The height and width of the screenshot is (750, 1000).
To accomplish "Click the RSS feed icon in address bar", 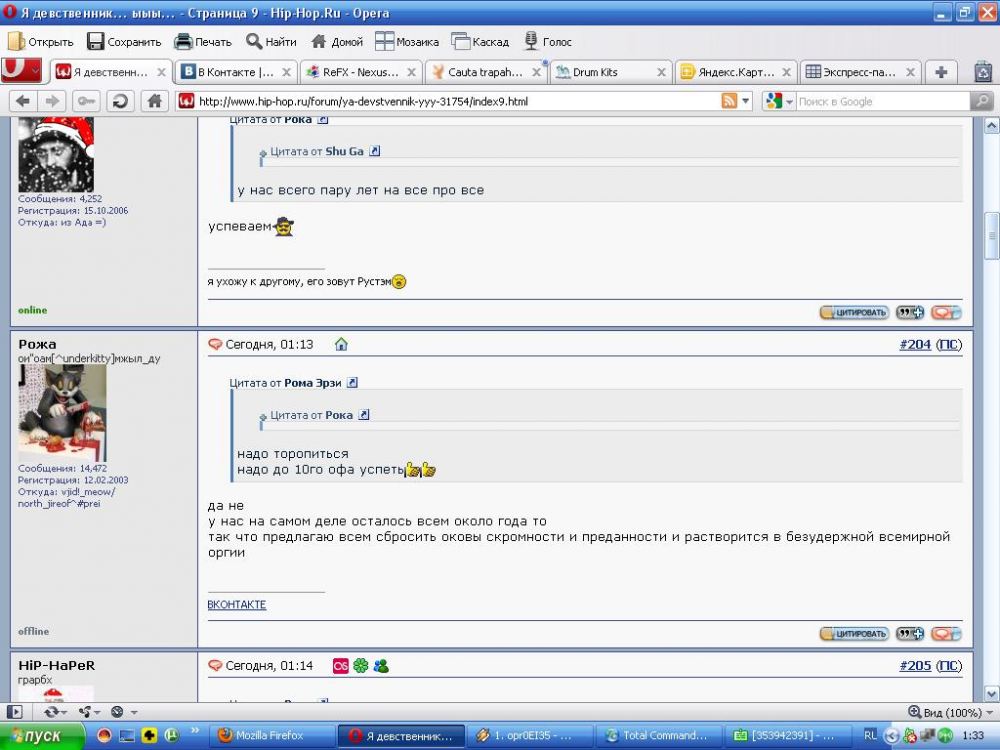I will [x=730, y=101].
